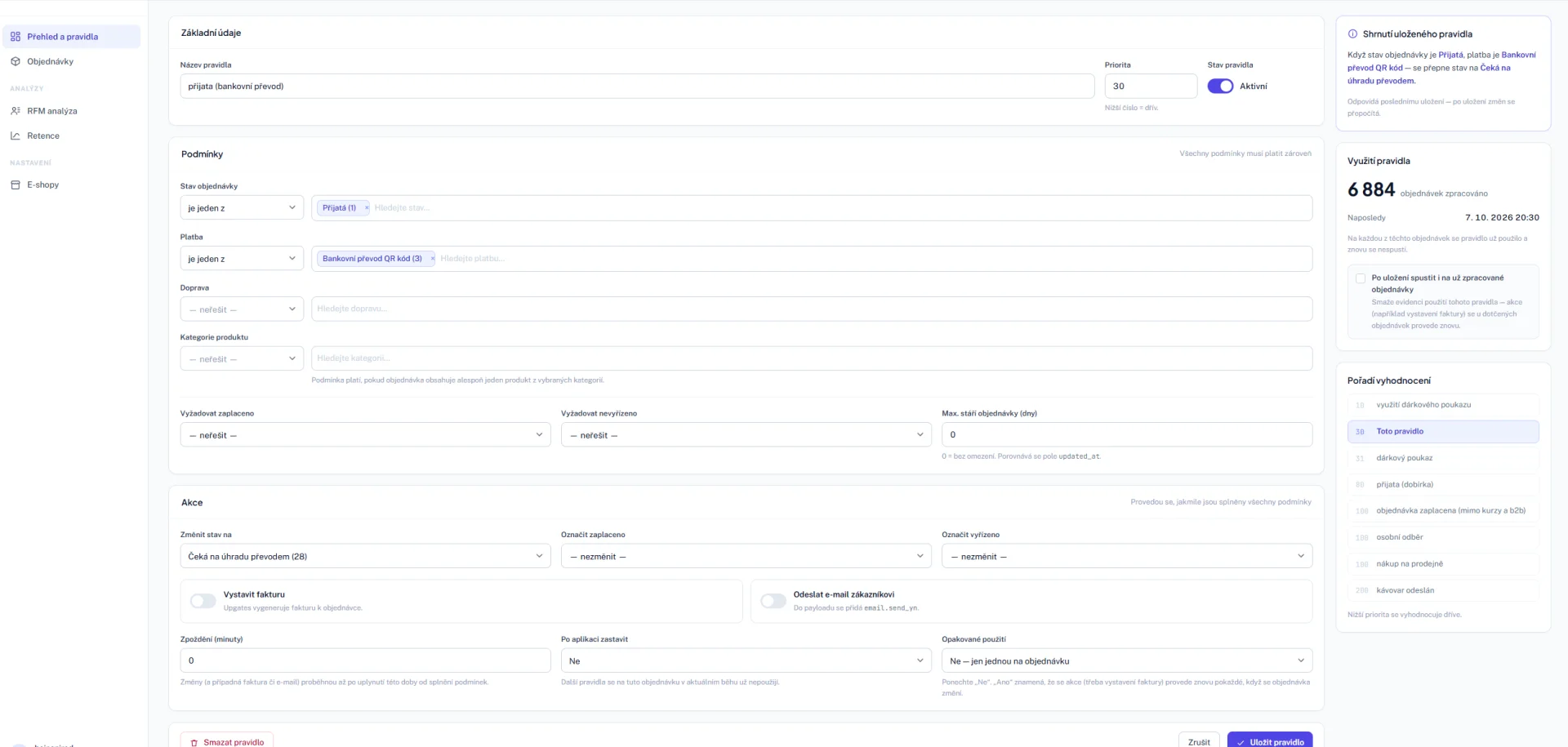
Task: Enable the Vystavit fakturu switch
Action: pos(203,601)
